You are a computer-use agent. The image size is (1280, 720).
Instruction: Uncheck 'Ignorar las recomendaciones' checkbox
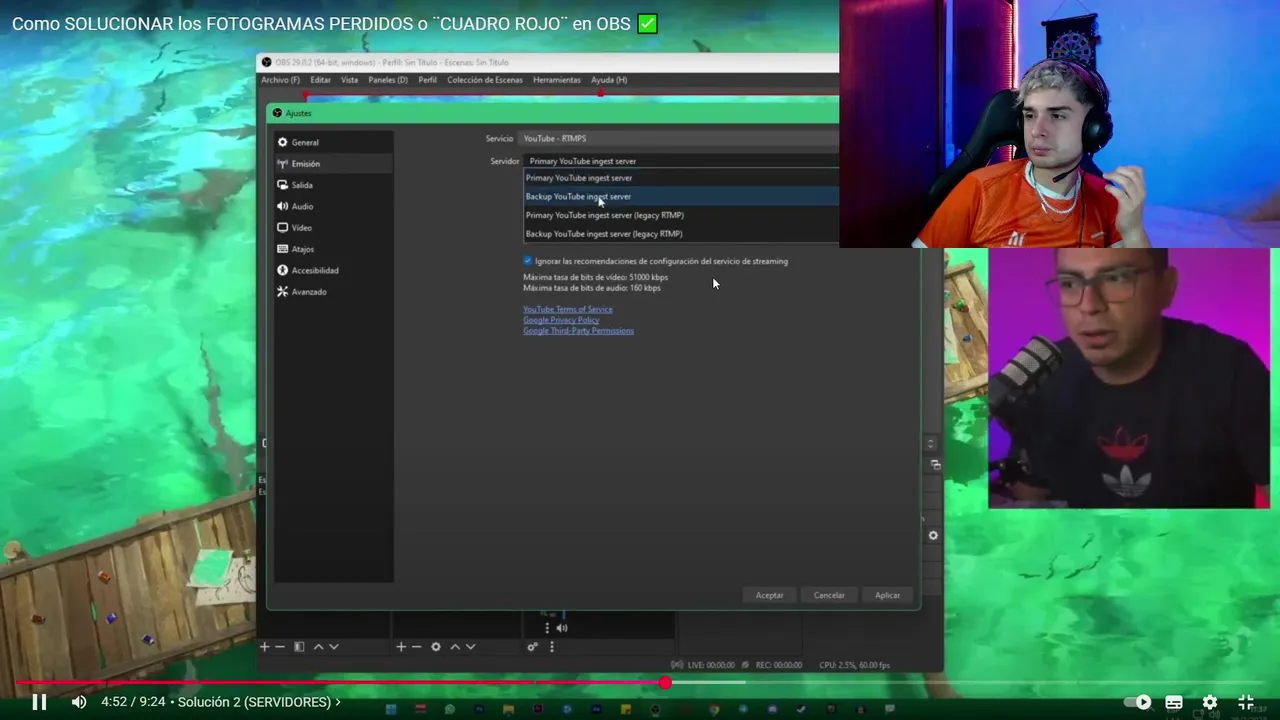pyautogui.click(x=528, y=261)
